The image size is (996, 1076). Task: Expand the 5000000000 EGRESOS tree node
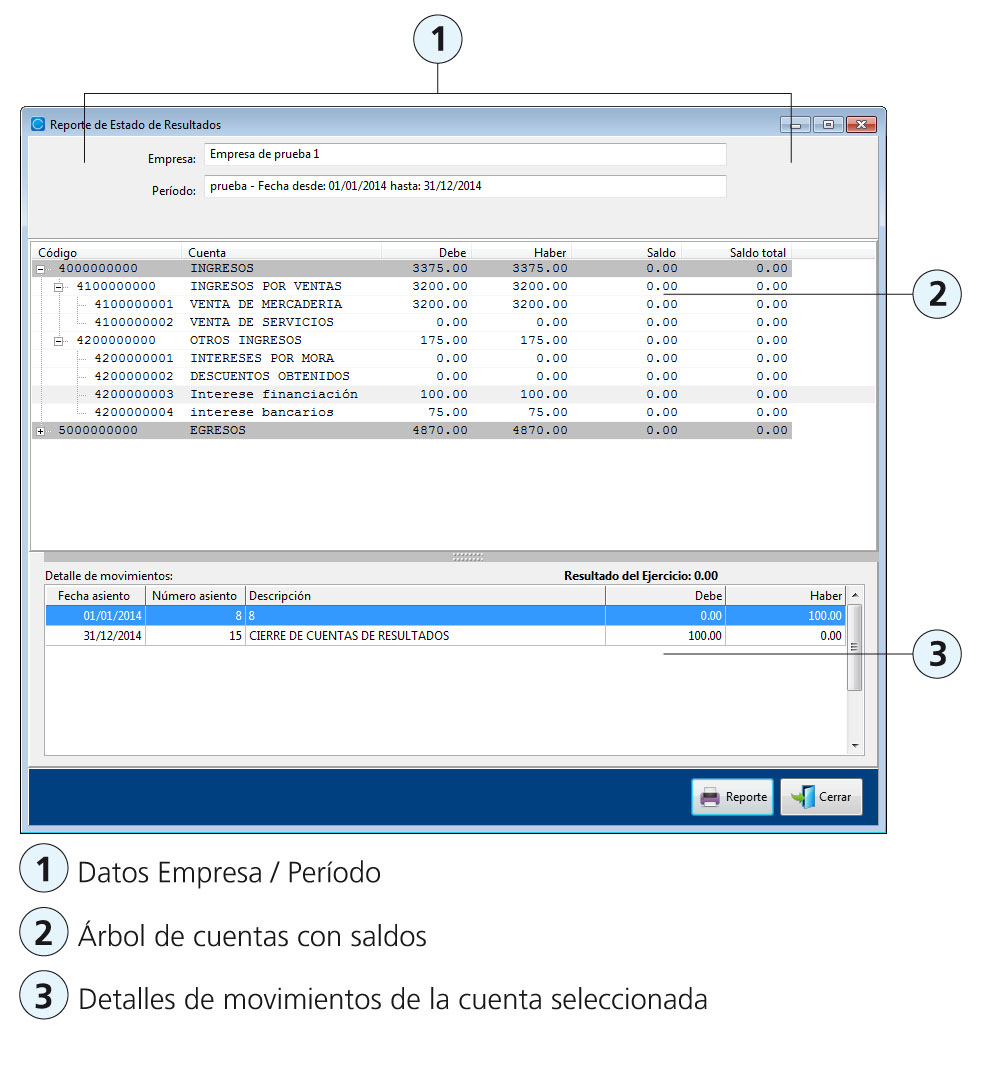[41, 431]
